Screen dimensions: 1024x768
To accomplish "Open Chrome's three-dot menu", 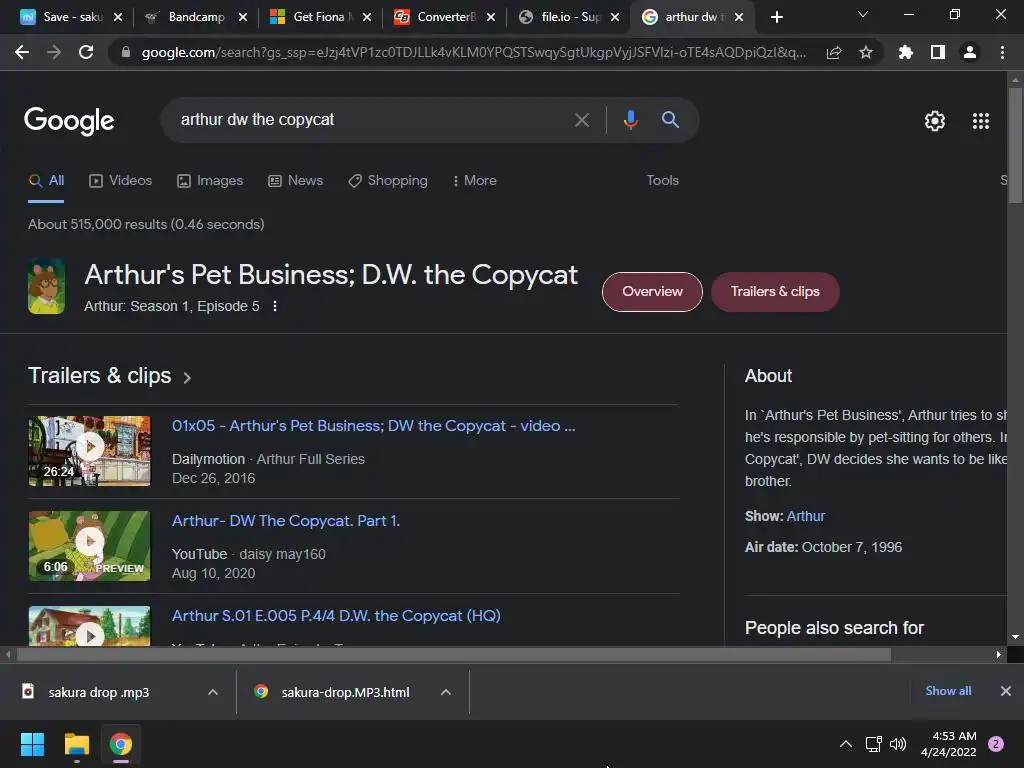I will [1002, 52].
